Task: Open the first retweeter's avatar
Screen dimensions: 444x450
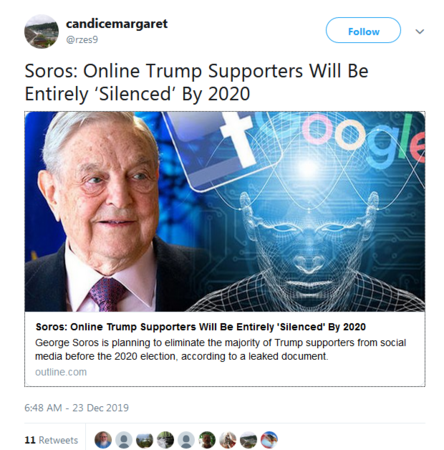Action: point(103,440)
